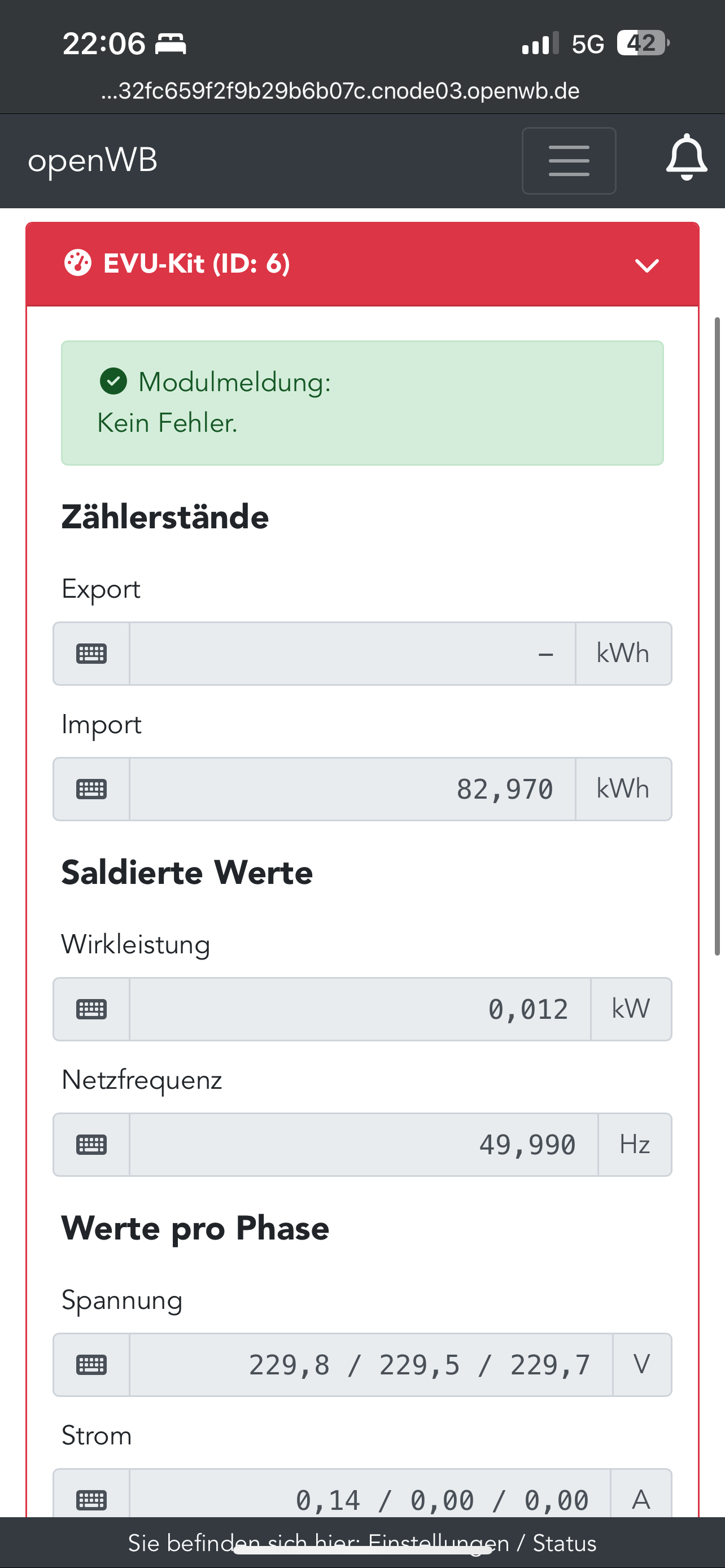Image resolution: width=725 pixels, height=1568 pixels.
Task: Open the notifications bell icon
Action: point(686,158)
